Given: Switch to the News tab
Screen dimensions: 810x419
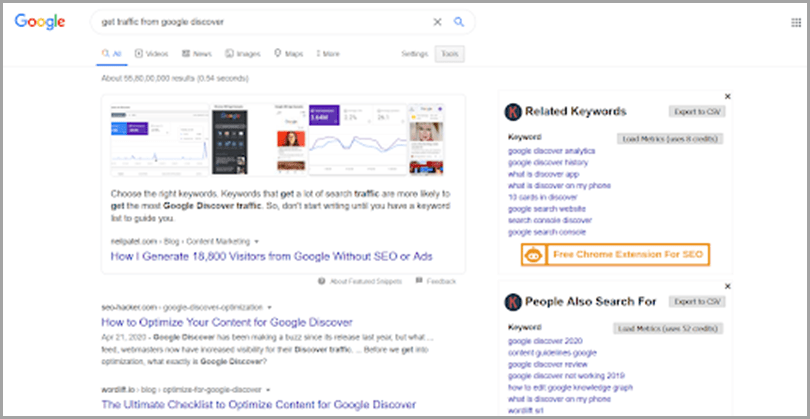Looking at the screenshot, I should click(196, 54).
